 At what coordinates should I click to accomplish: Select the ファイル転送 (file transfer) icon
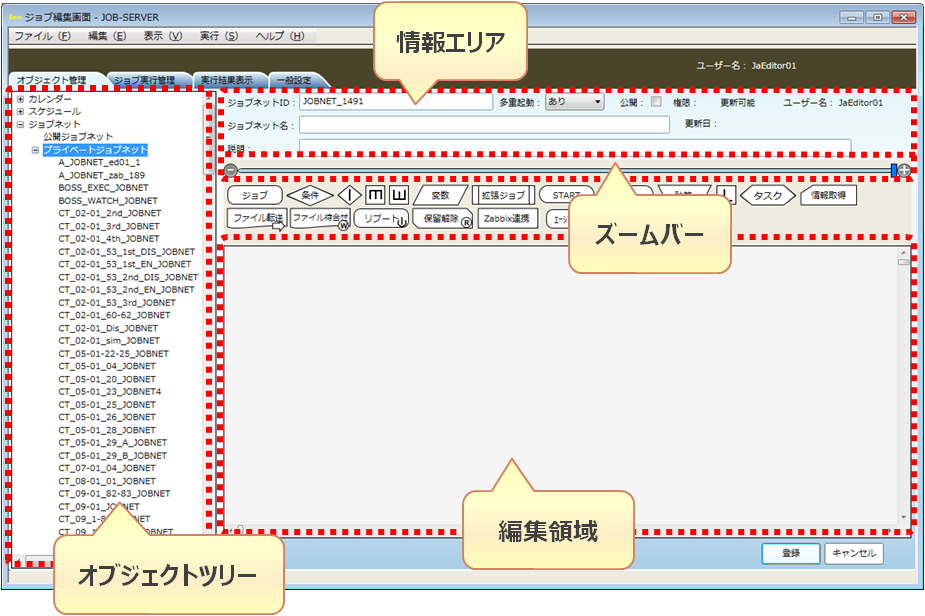(x=257, y=218)
